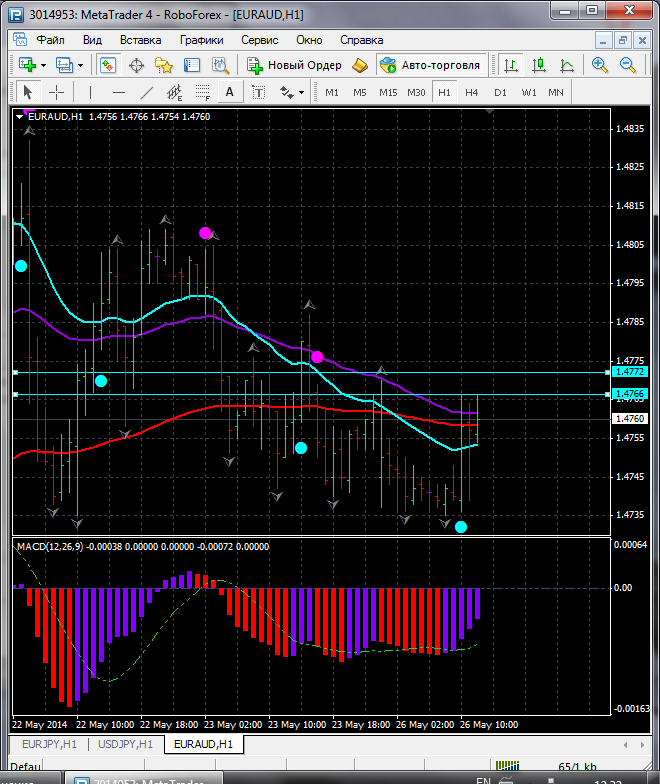Toggle the Авто-торговля auto-trading button

click(x=430, y=65)
